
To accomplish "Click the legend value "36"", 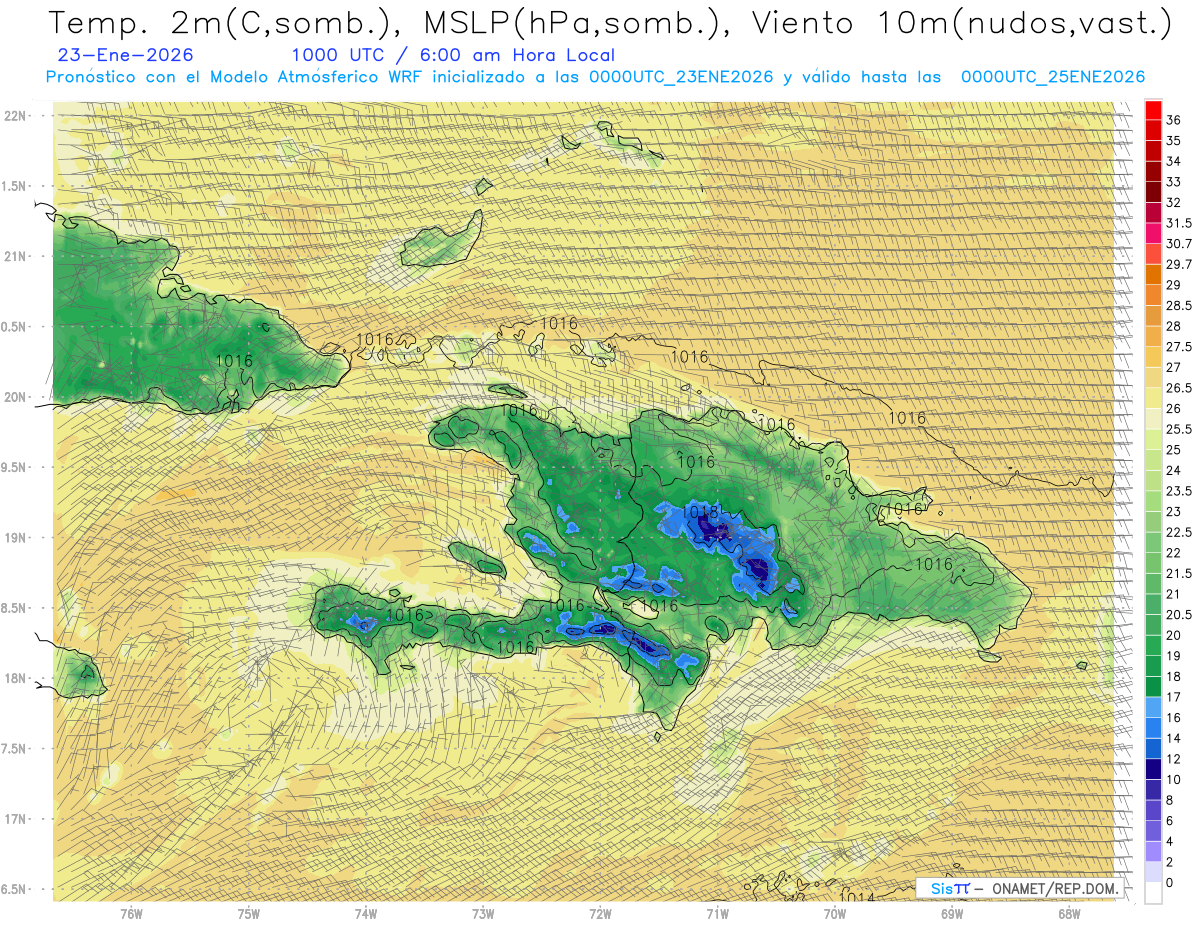I will 1174,120.
